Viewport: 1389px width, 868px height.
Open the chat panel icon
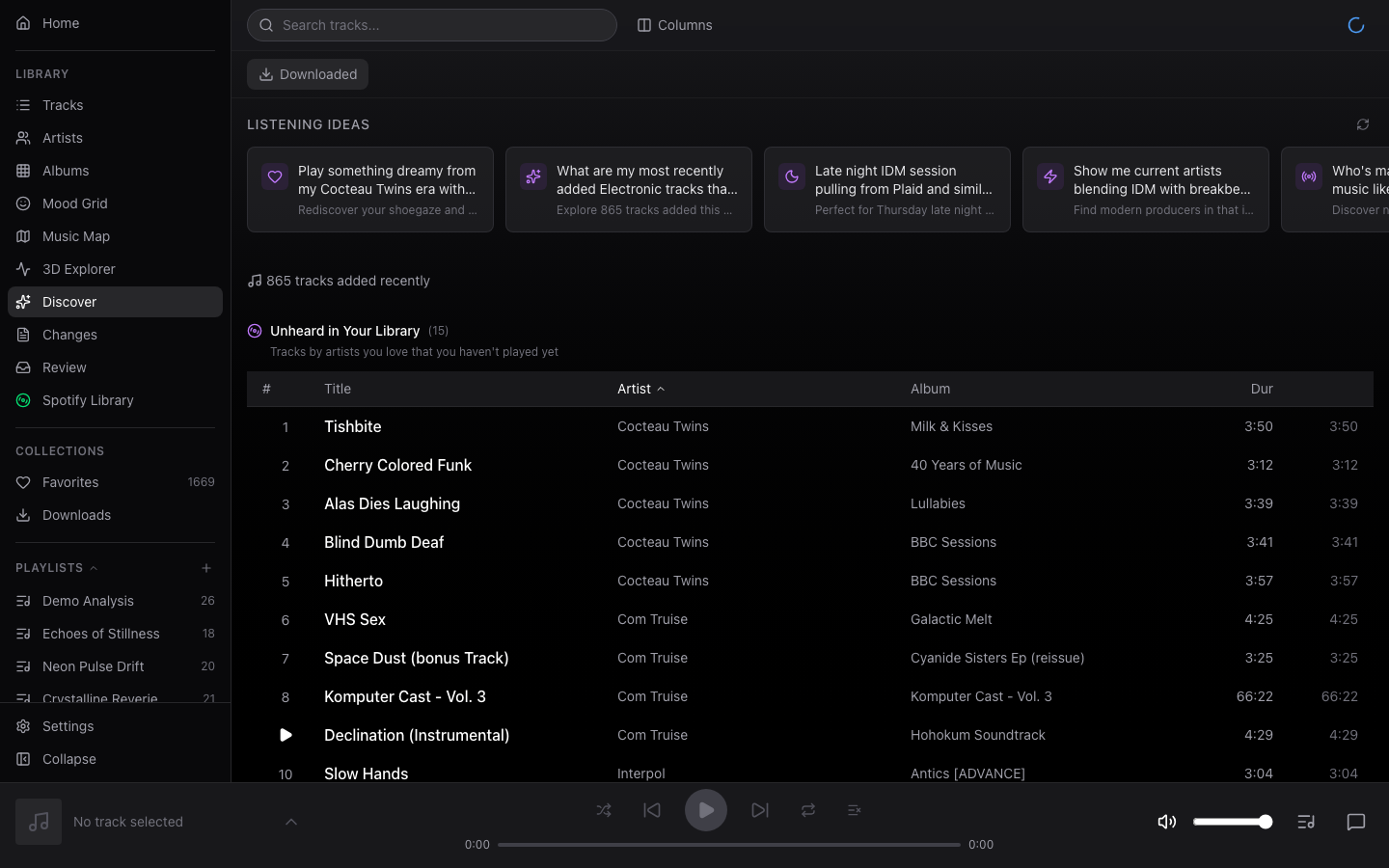1355,822
